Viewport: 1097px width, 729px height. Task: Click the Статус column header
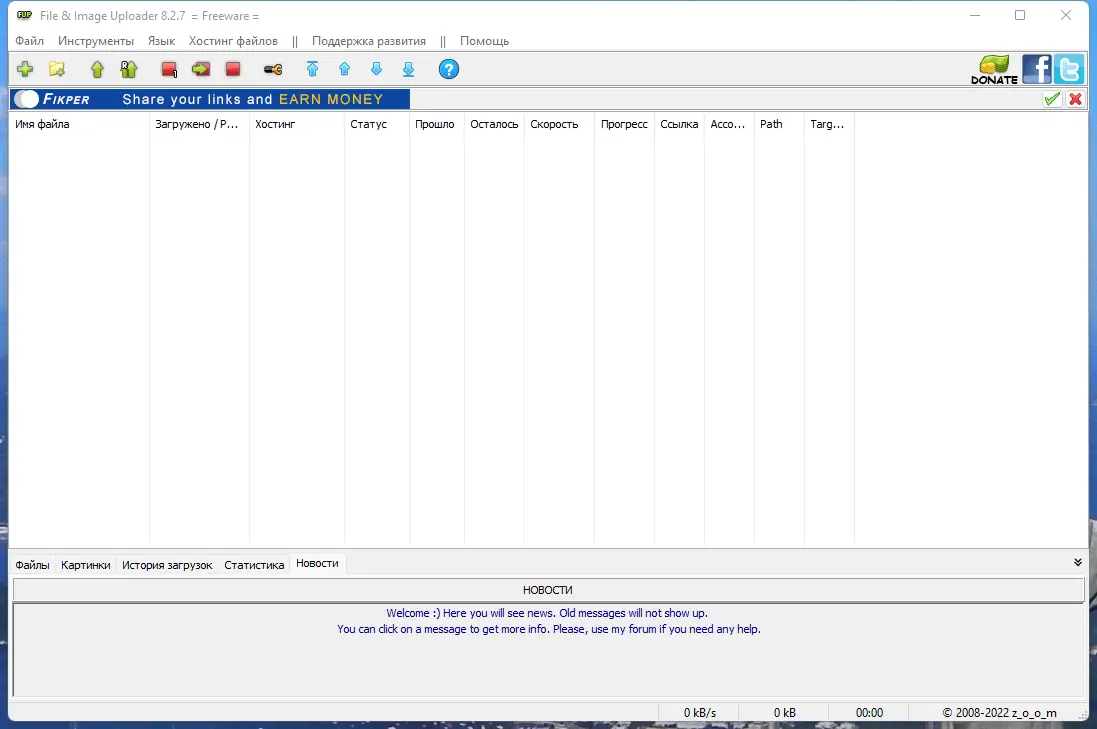[377, 124]
